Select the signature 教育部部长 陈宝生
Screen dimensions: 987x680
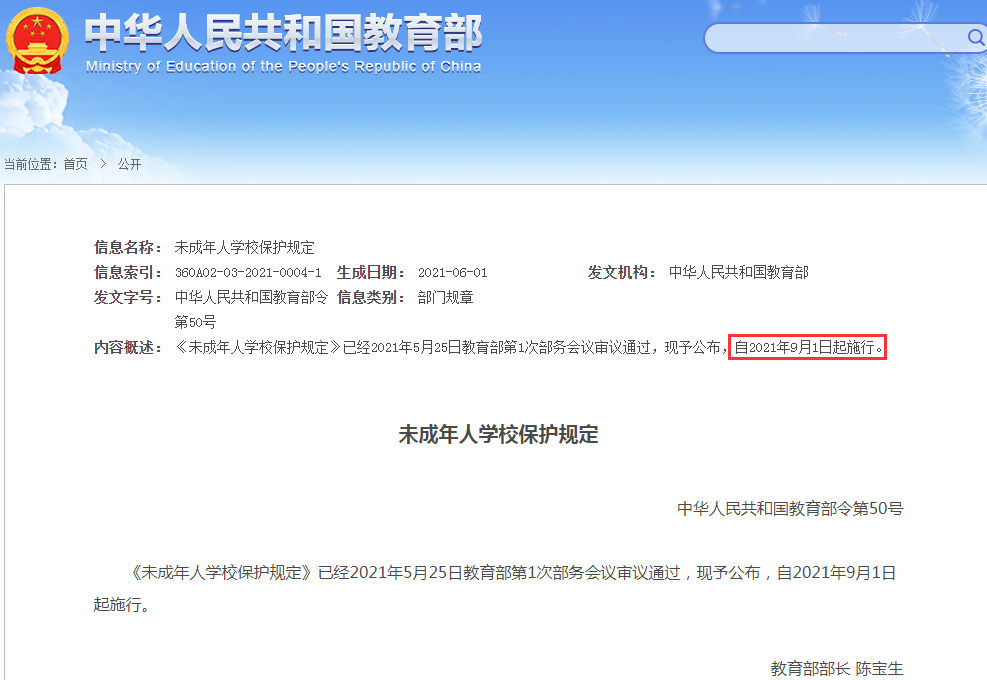(837, 669)
